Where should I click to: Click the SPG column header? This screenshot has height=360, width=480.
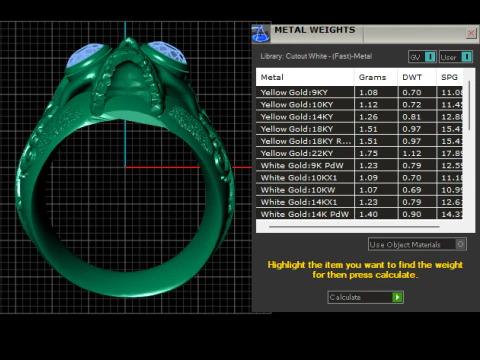pos(449,77)
